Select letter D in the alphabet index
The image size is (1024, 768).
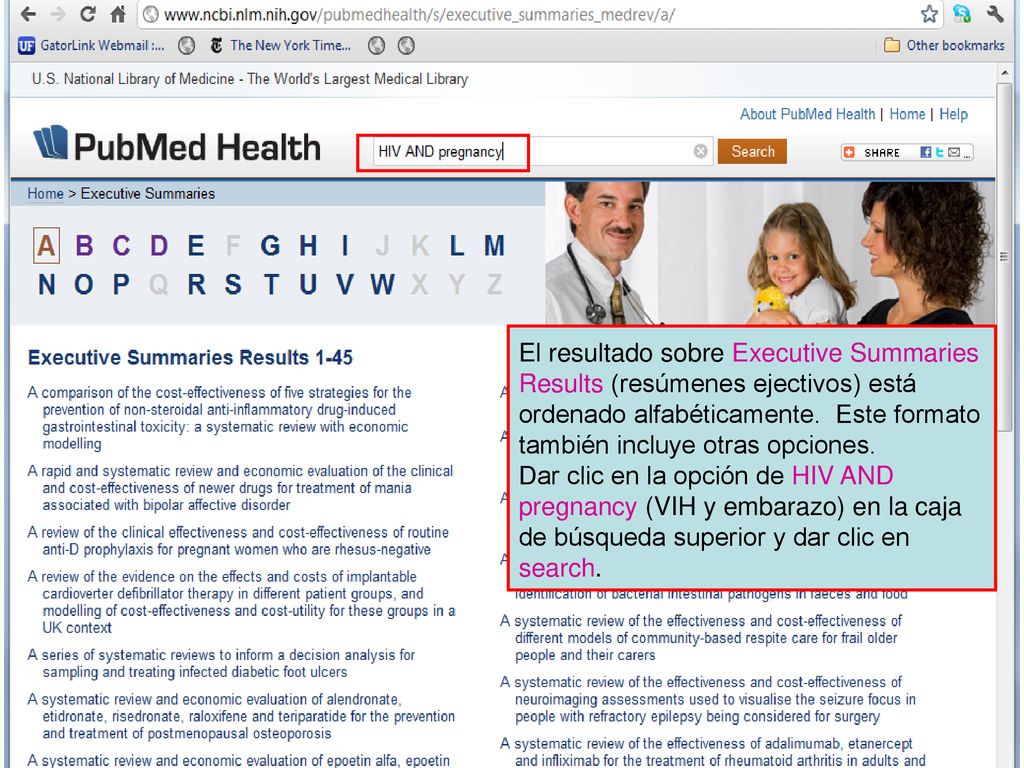[x=159, y=246]
